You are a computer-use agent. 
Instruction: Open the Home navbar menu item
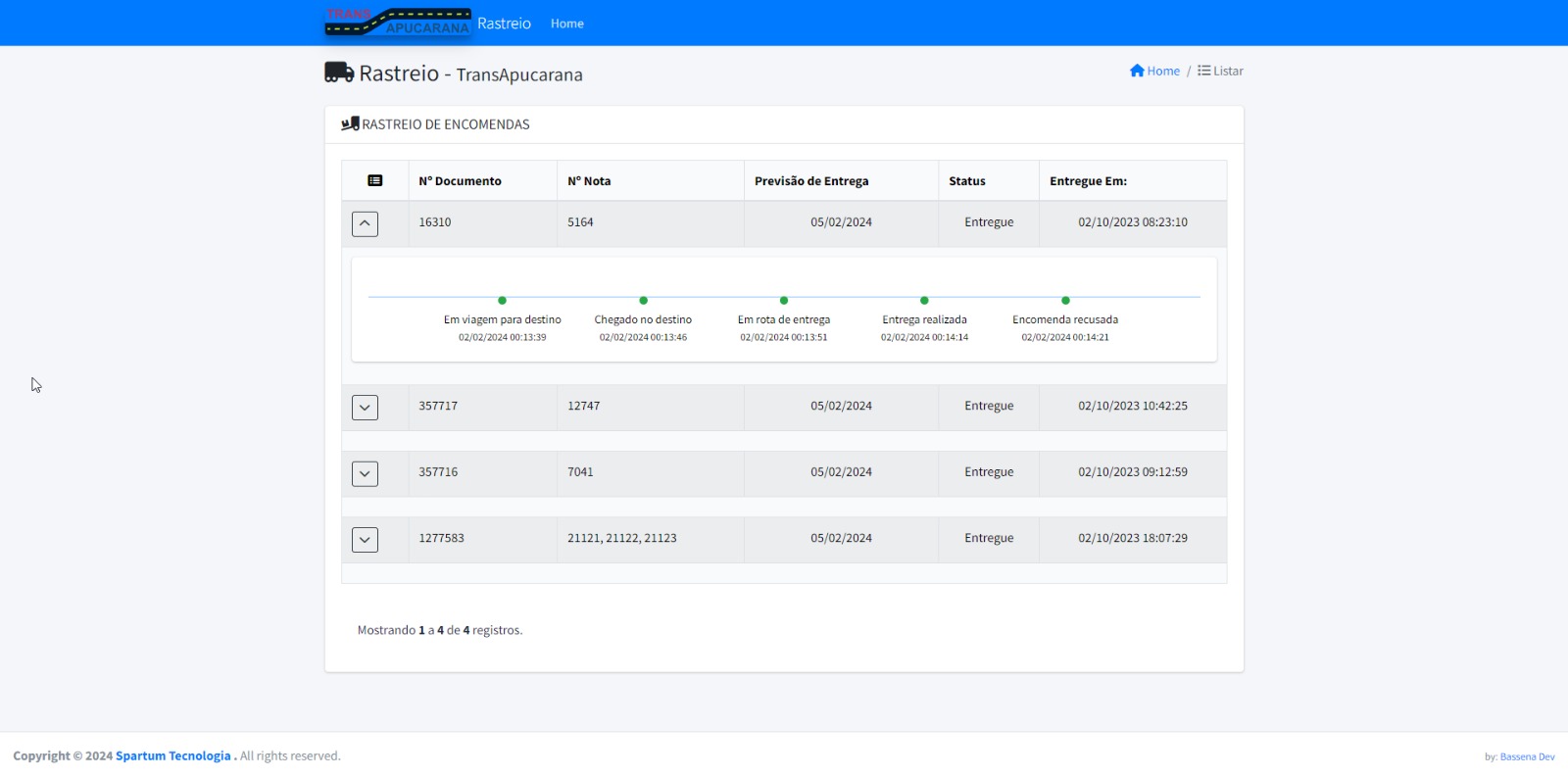tap(567, 24)
